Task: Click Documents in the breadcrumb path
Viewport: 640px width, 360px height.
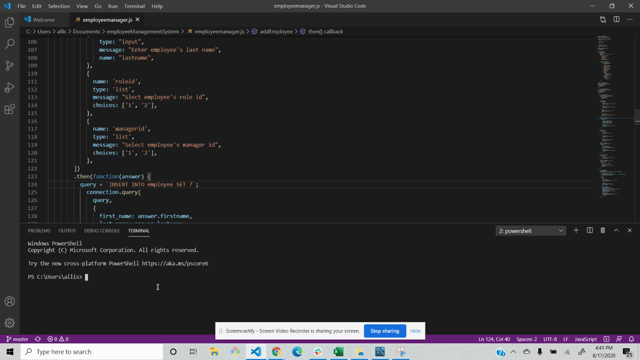Action: 86,31
